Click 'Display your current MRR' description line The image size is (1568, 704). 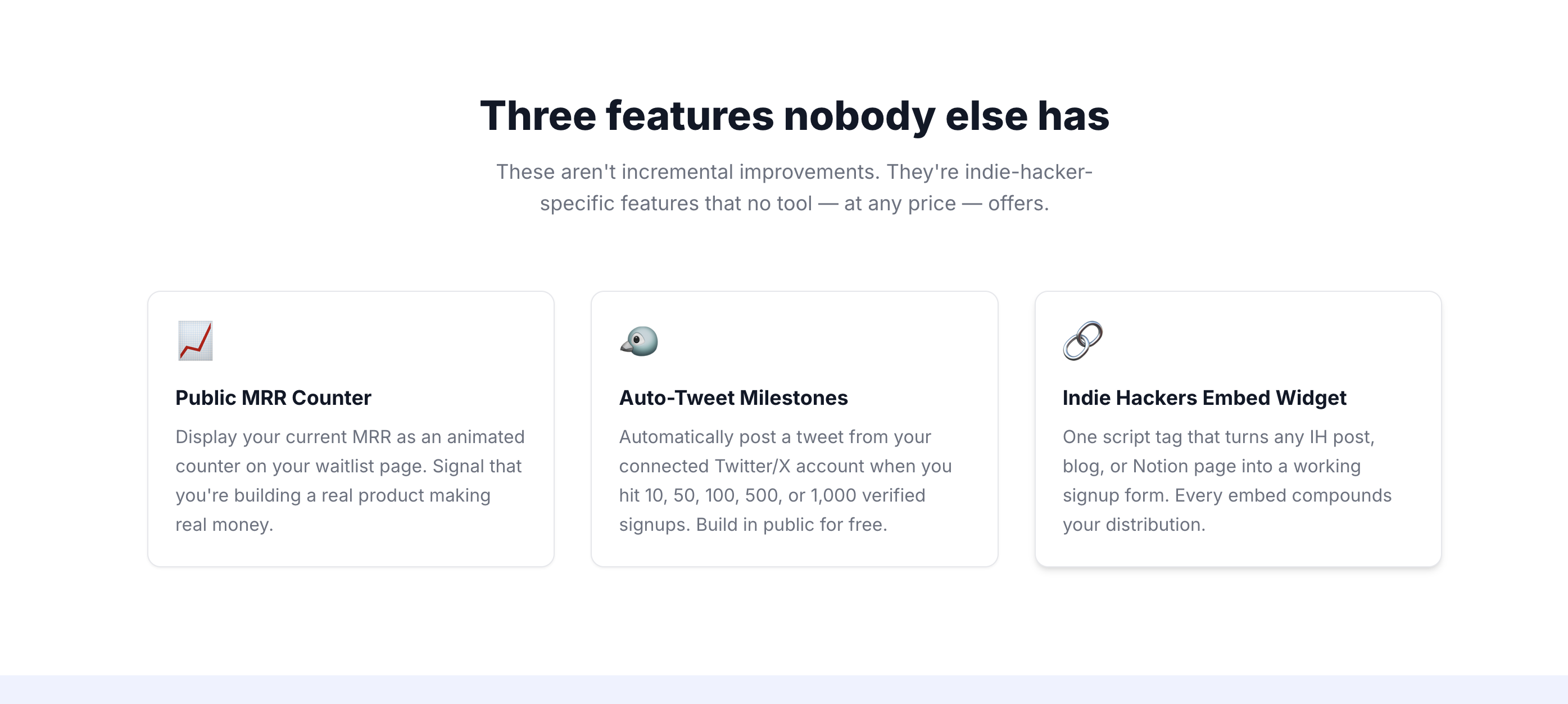point(350,437)
